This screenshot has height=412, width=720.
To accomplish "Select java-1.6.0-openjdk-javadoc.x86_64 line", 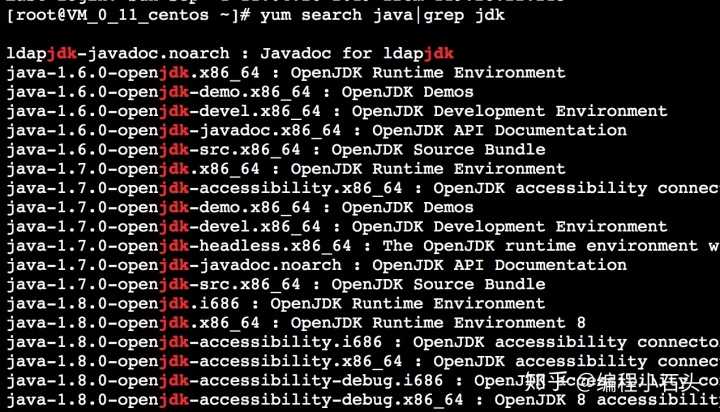I will point(317,130).
